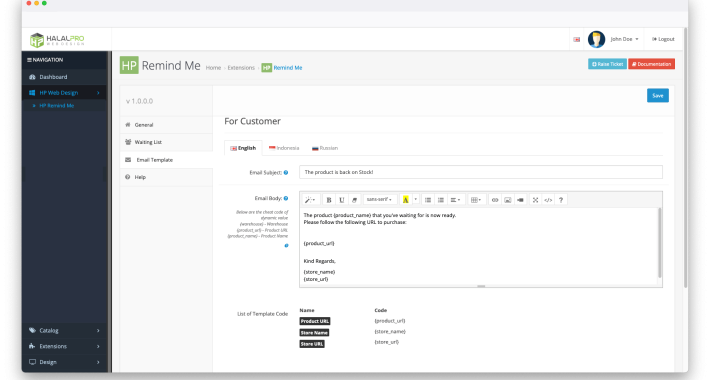This screenshot has width=710, height=380.
Task: Insert a video in the email body
Action: pos(520,200)
